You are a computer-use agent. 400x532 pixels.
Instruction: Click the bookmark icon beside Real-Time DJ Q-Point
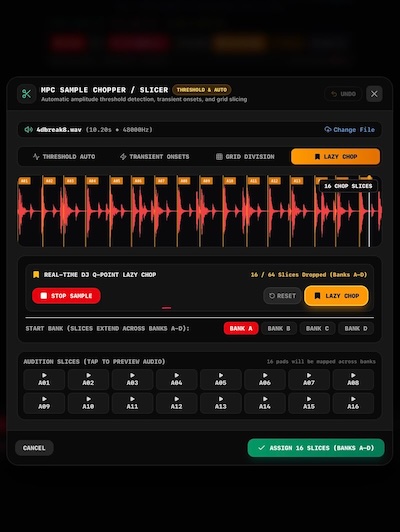[x=36, y=274]
